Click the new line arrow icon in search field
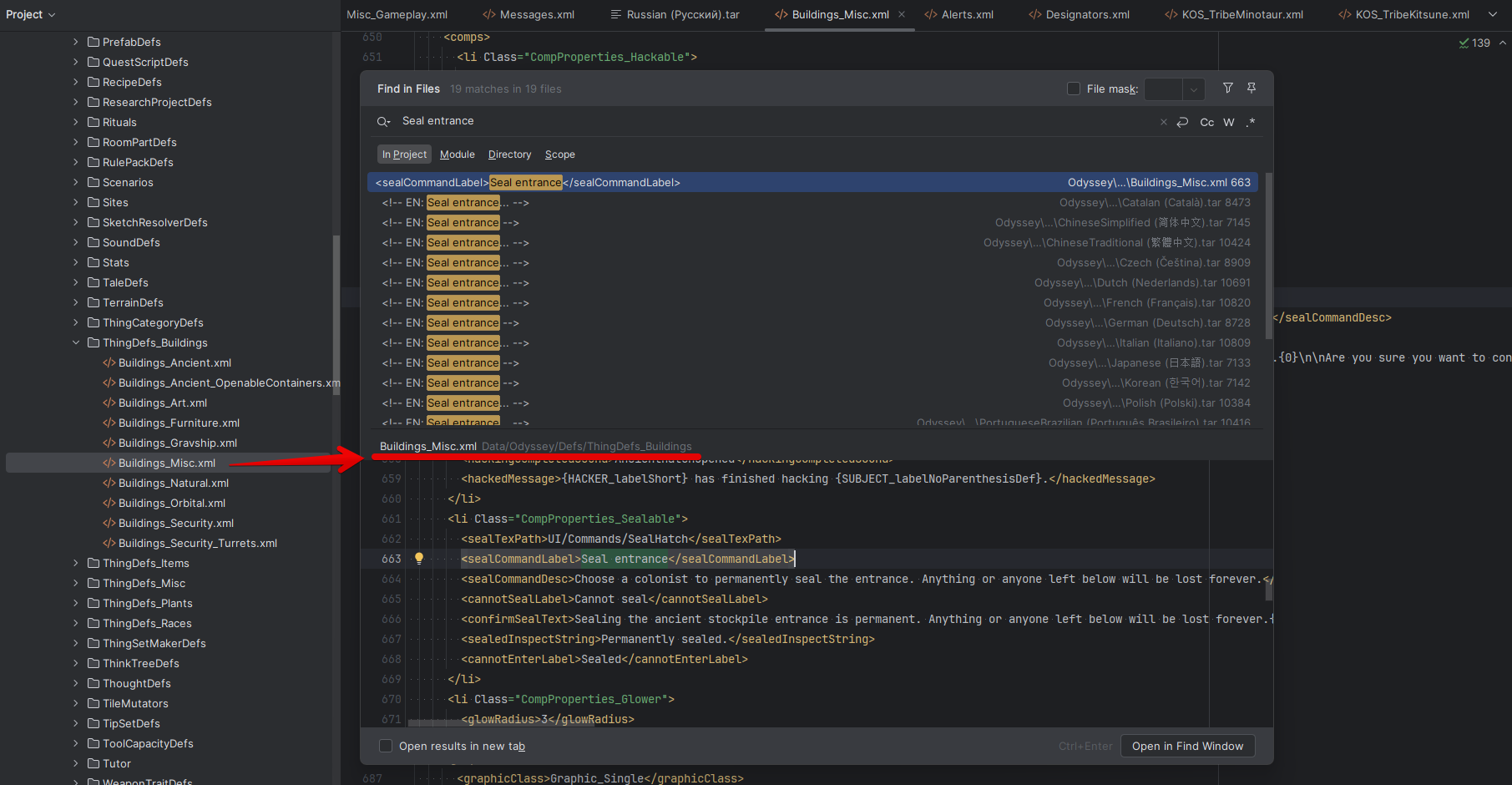This screenshot has height=785, width=1512. point(1182,123)
